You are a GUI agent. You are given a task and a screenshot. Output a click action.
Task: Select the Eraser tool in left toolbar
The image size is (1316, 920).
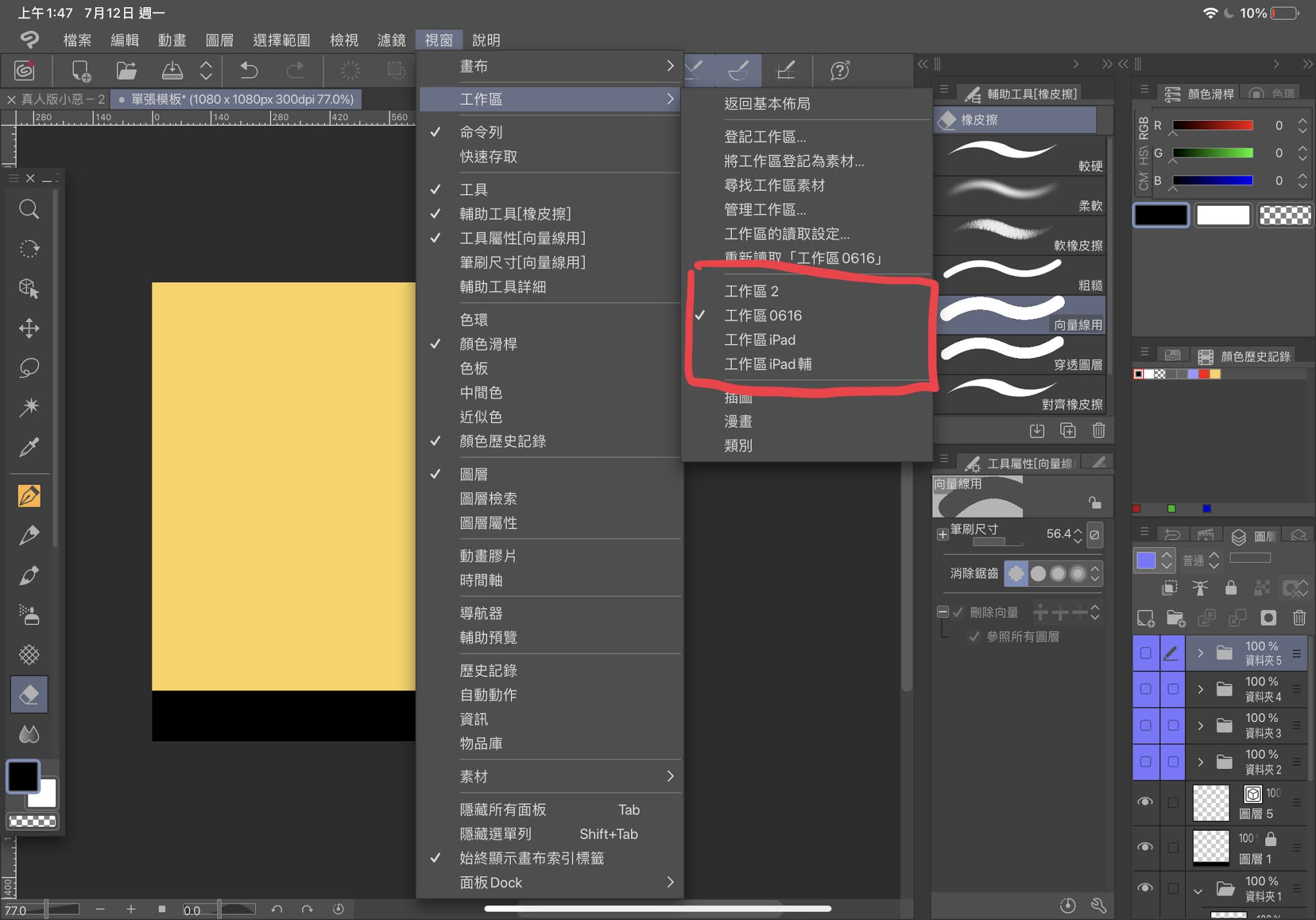click(x=29, y=694)
